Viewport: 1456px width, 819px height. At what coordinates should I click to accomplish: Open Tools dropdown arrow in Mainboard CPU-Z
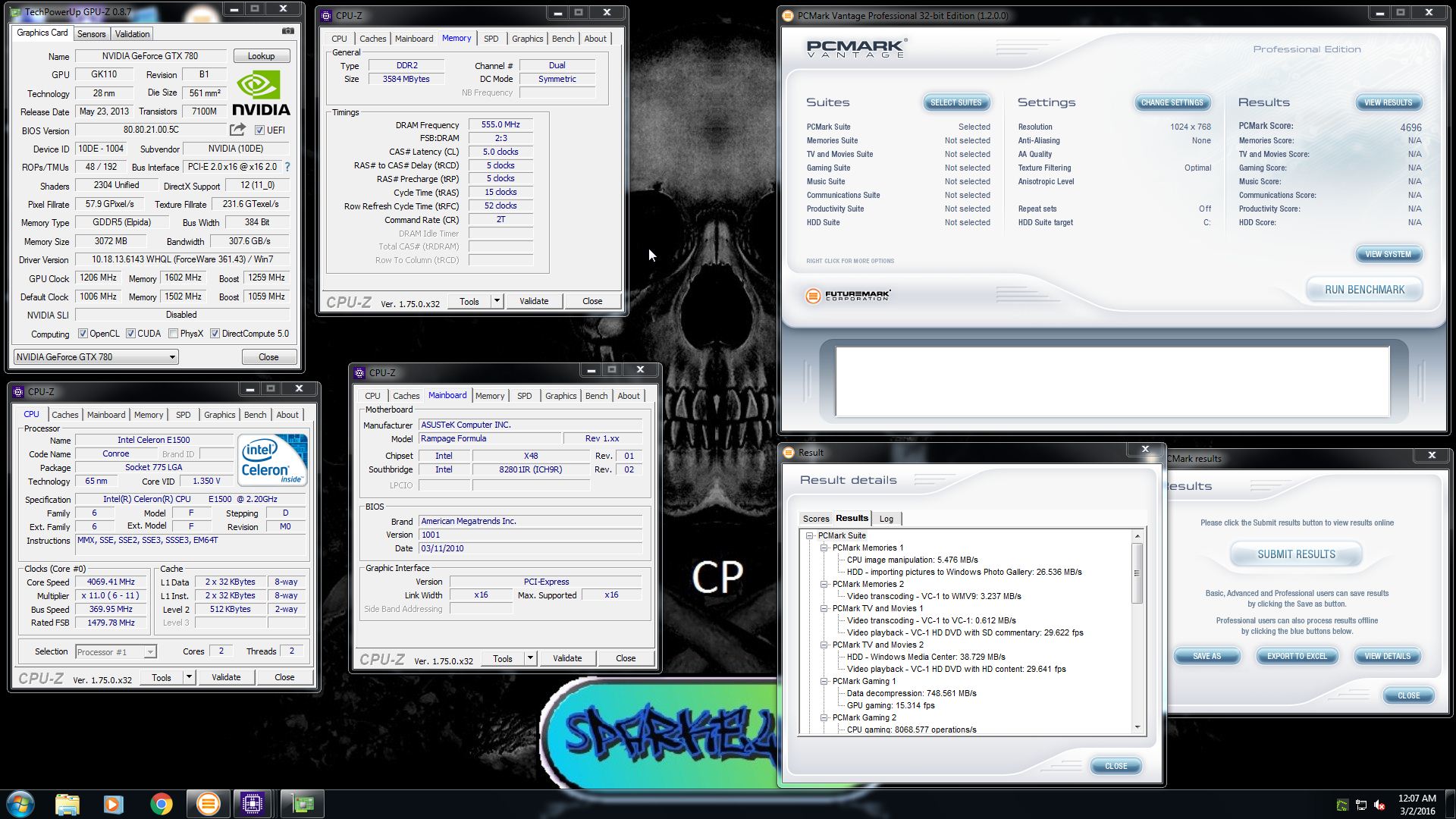(x=530, y=658)
